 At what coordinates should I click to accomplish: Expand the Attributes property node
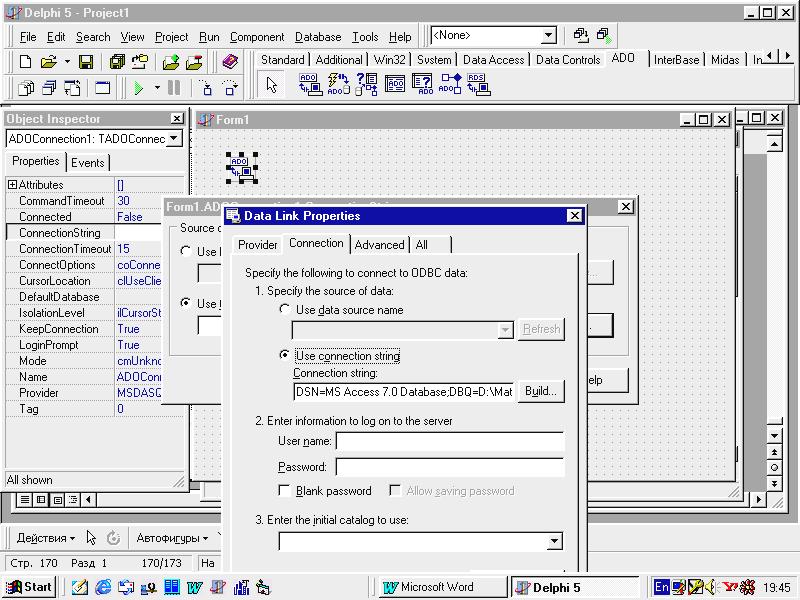click(x=12, y=185)
